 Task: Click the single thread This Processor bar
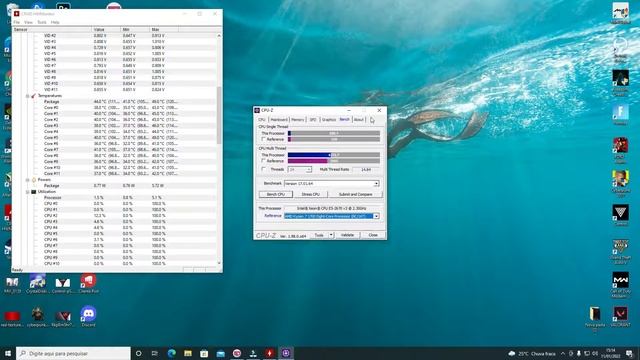tap(334, 133)
